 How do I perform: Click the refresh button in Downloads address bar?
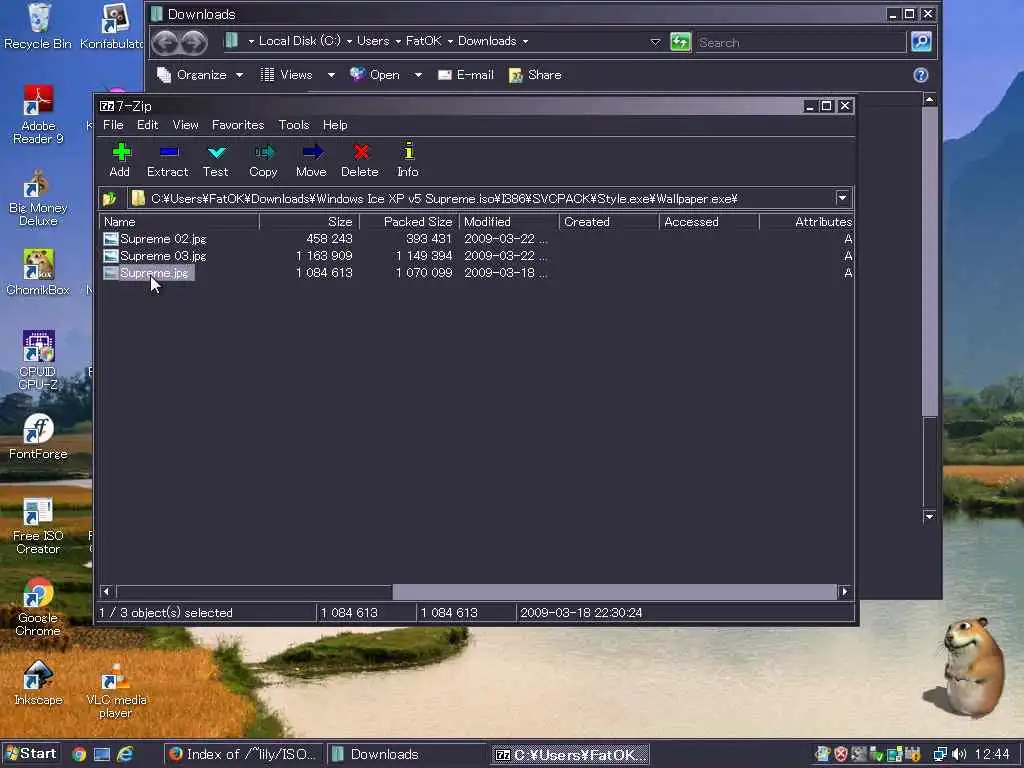(x=680, y=42)
